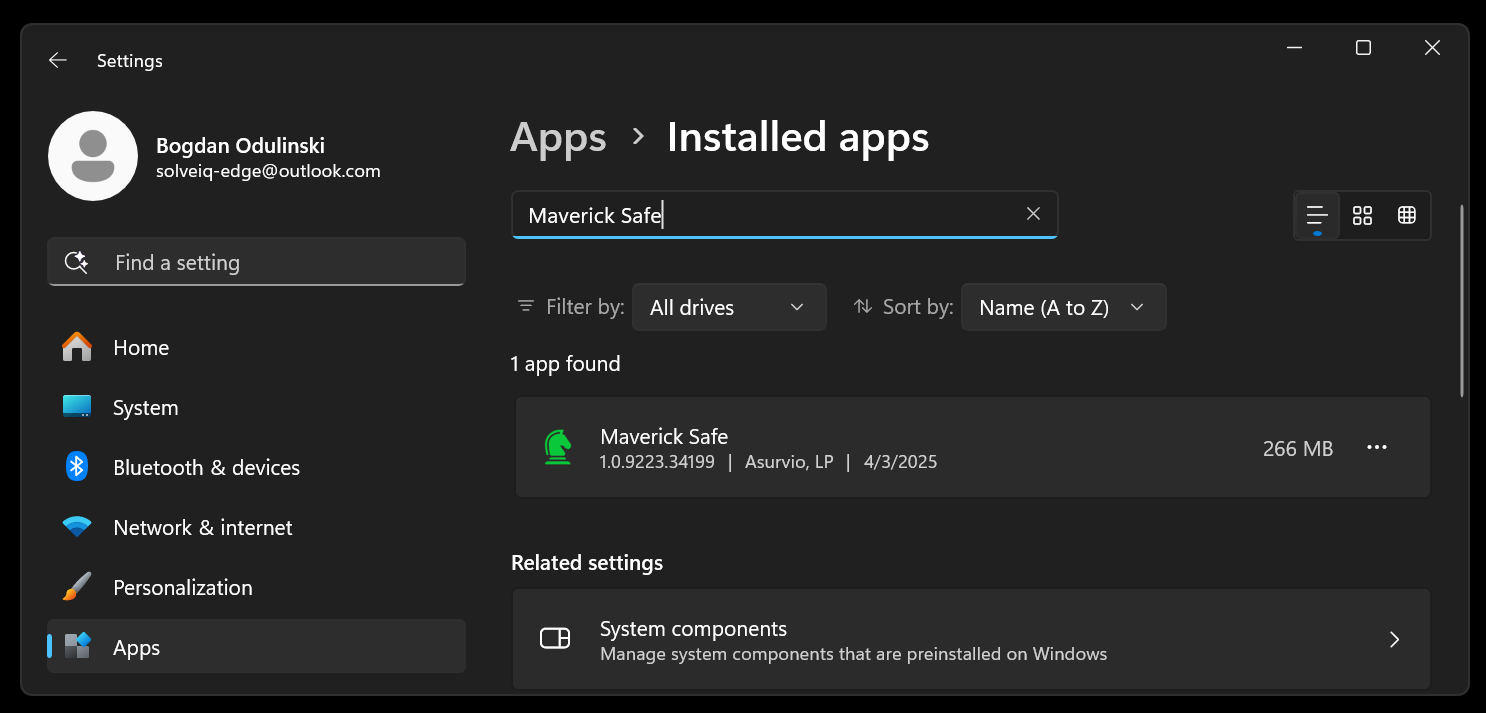Click the Bluetooth icon
1486x713 pixels.
pos(77,466)
